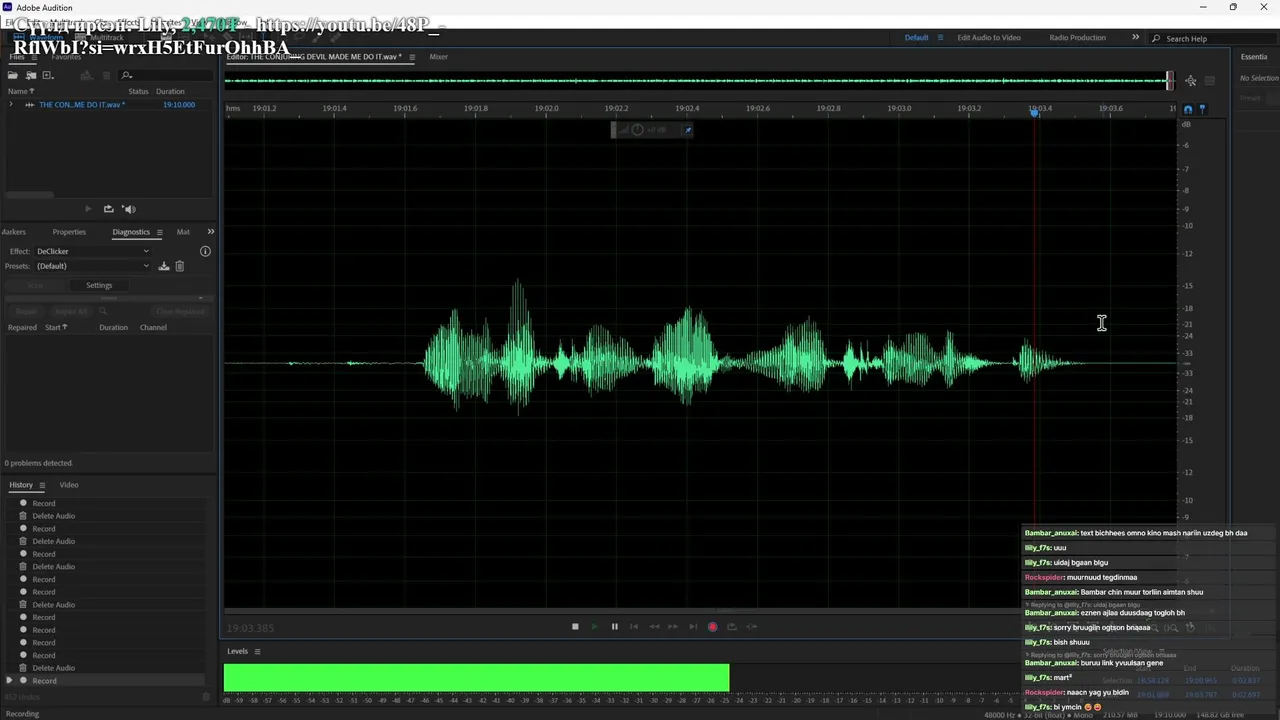The width and height of the screenshot is (1280, 720).
Task: Open the Files panel menu icon
Action: click(x=32, y=57)
